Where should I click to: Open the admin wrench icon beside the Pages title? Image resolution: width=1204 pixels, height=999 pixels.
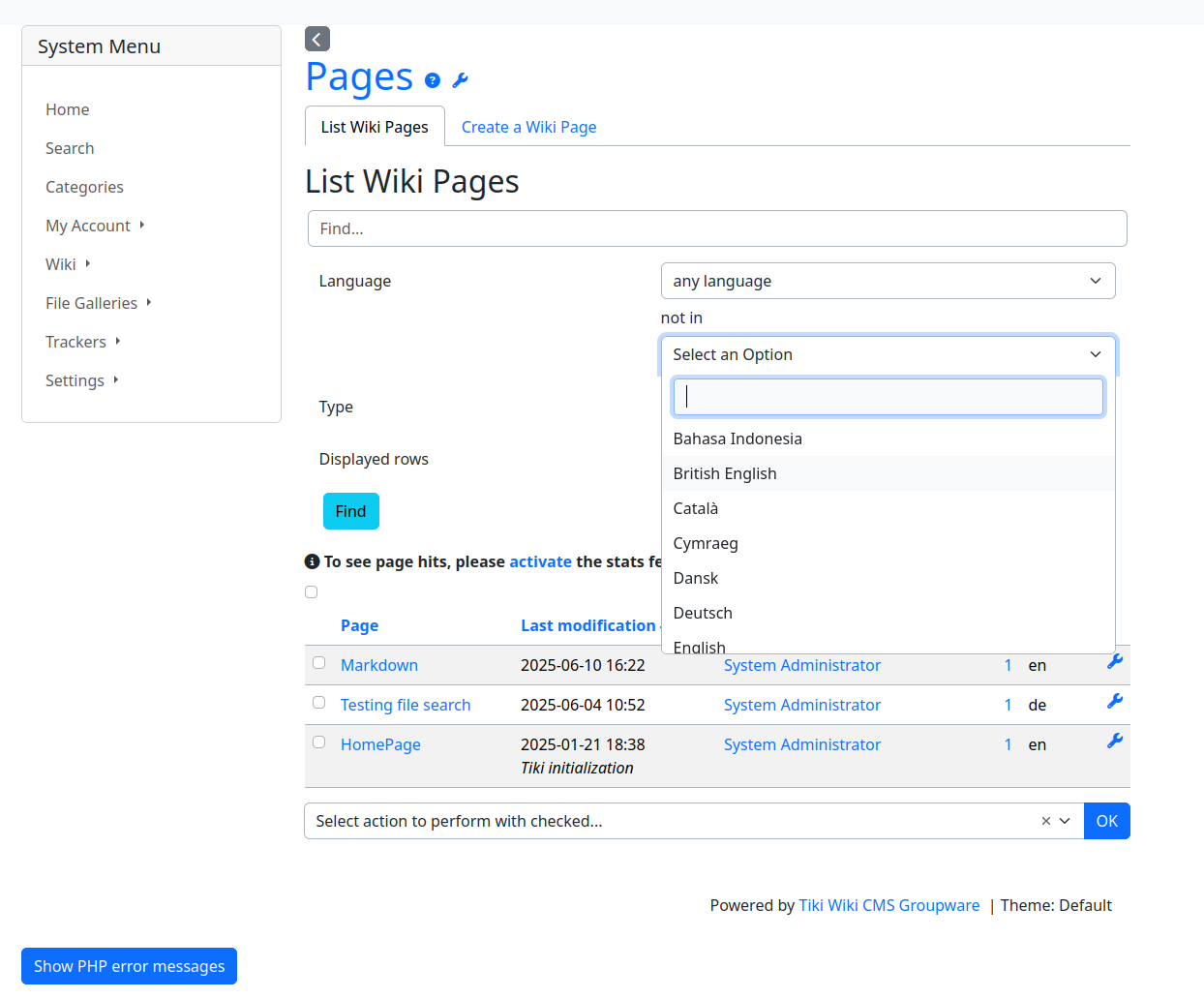[460, 80]
